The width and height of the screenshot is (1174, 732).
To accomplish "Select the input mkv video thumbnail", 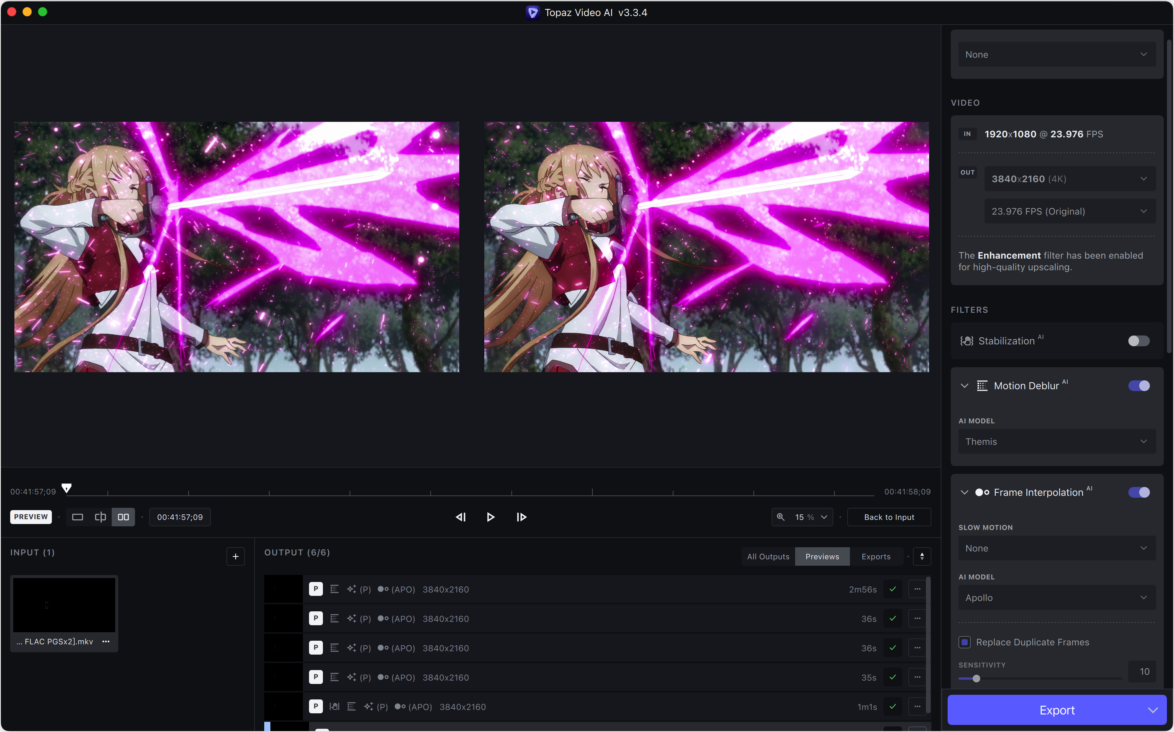I will (64, 606).
